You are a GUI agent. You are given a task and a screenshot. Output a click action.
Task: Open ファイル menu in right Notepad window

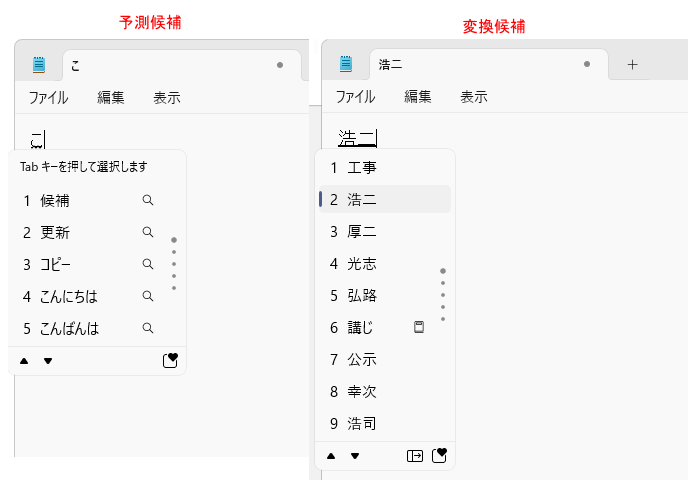(x=355, y=97)
